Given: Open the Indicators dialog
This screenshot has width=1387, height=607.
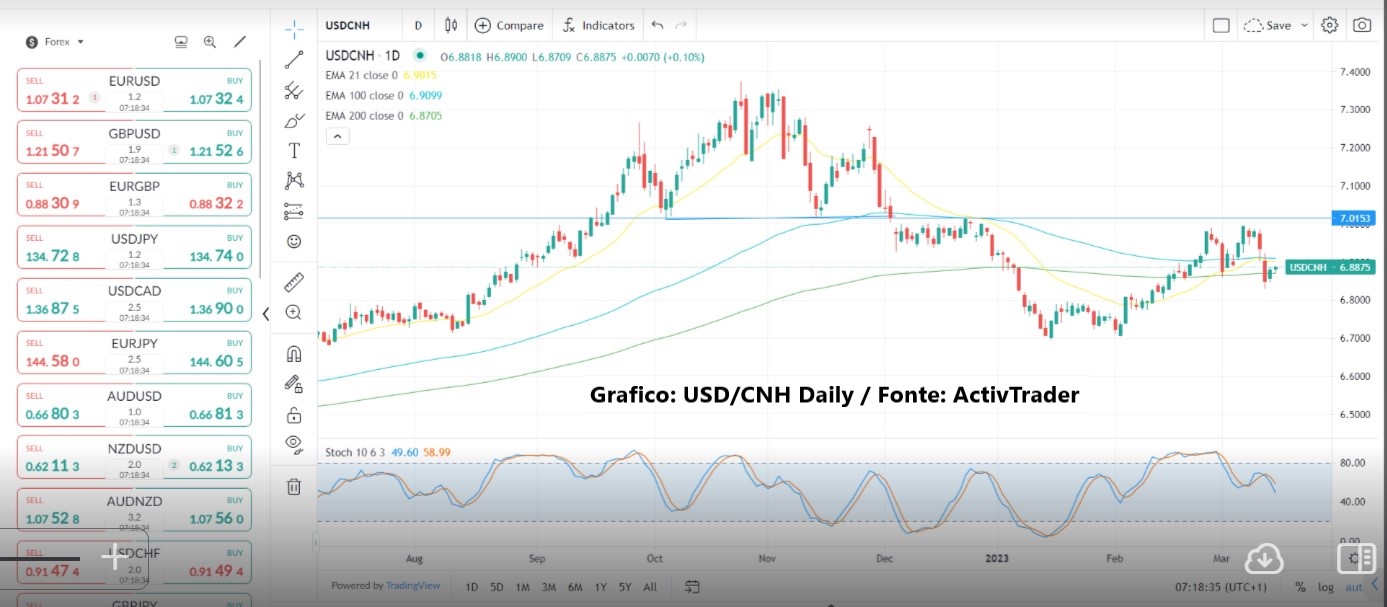Looking at the screenshot, I should (597, 25).
